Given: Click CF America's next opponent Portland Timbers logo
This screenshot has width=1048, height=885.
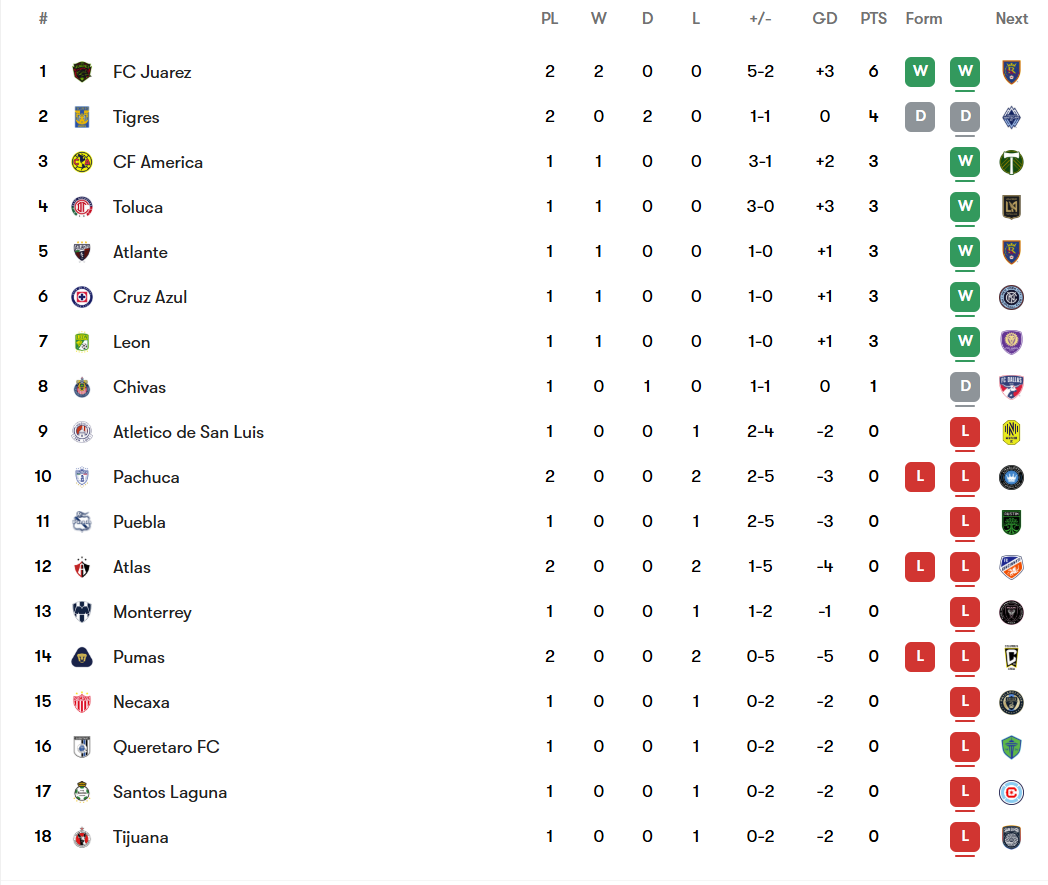Looking at the screenshot, I should tap(1011, 162).
